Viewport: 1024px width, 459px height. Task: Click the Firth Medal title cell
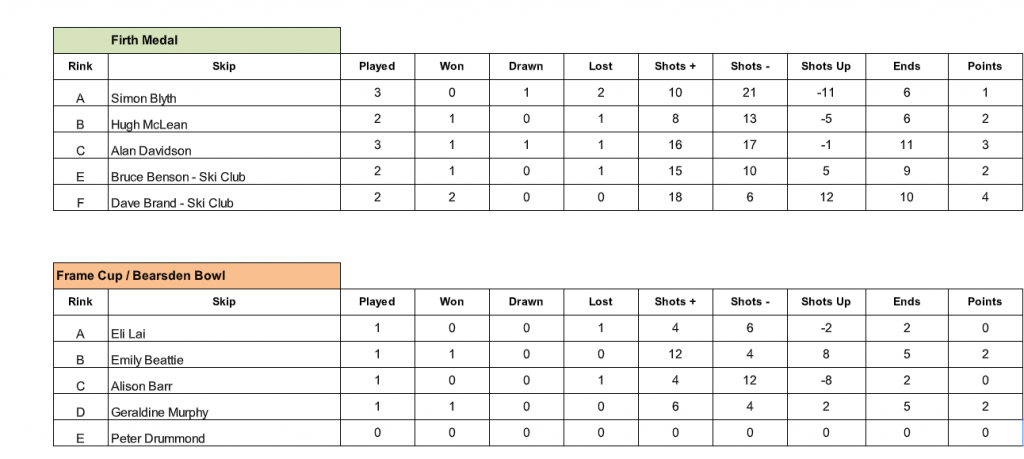click(196, 40)
